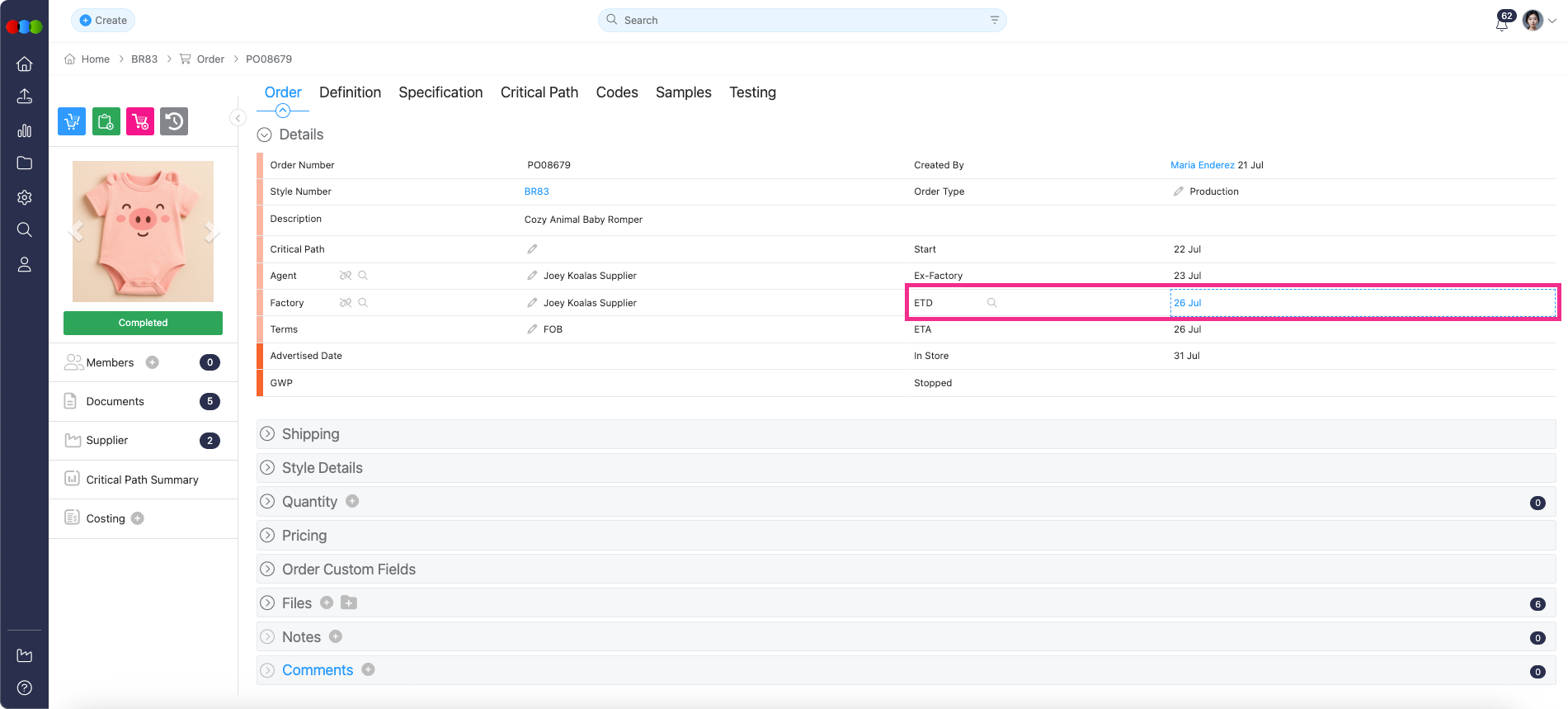Show next product image arrow
Screen dimensions: 1568x709
pos(211,232)
